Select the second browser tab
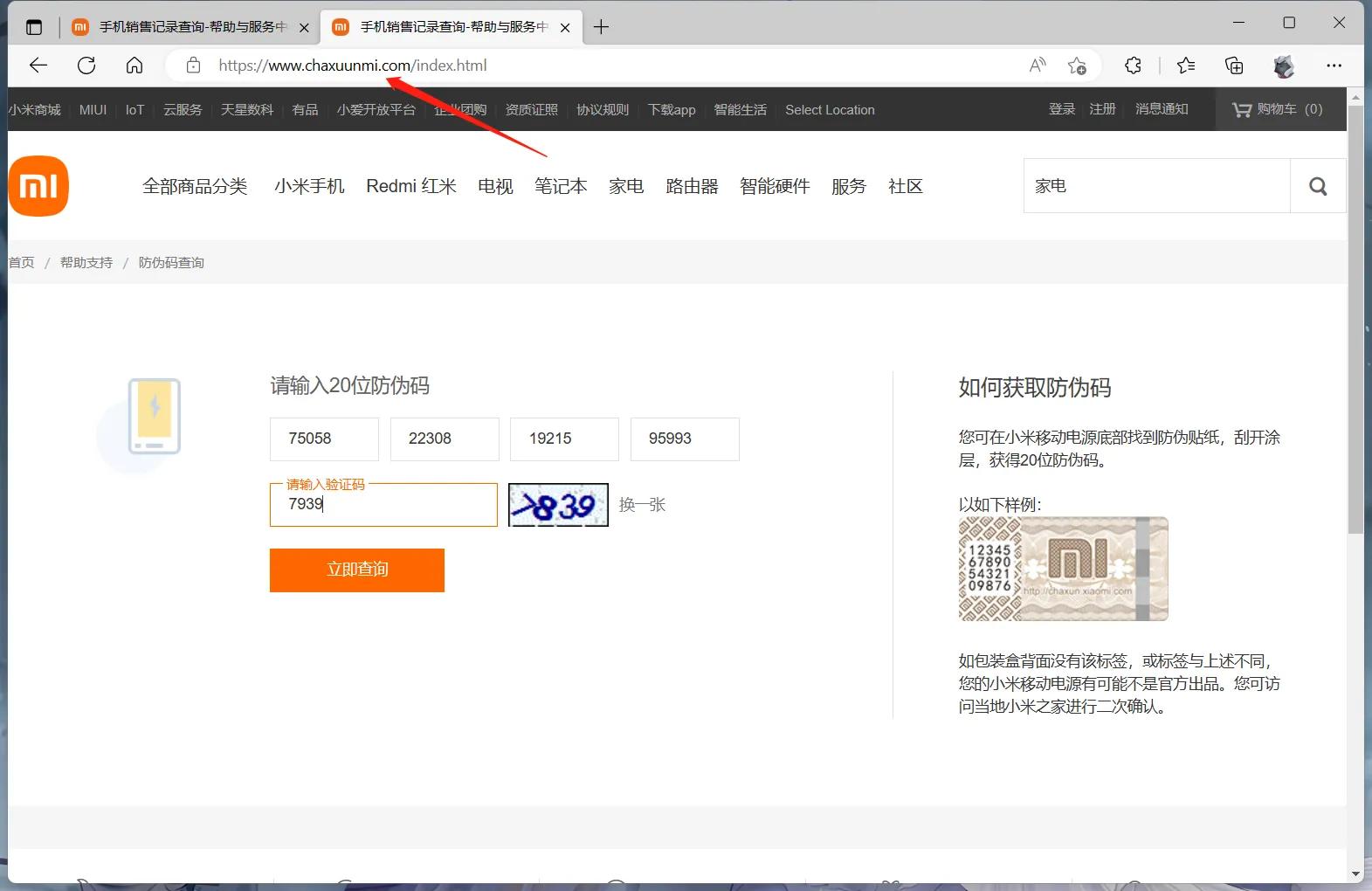This screenshot has height=891, width=1372. click(452, 27)
